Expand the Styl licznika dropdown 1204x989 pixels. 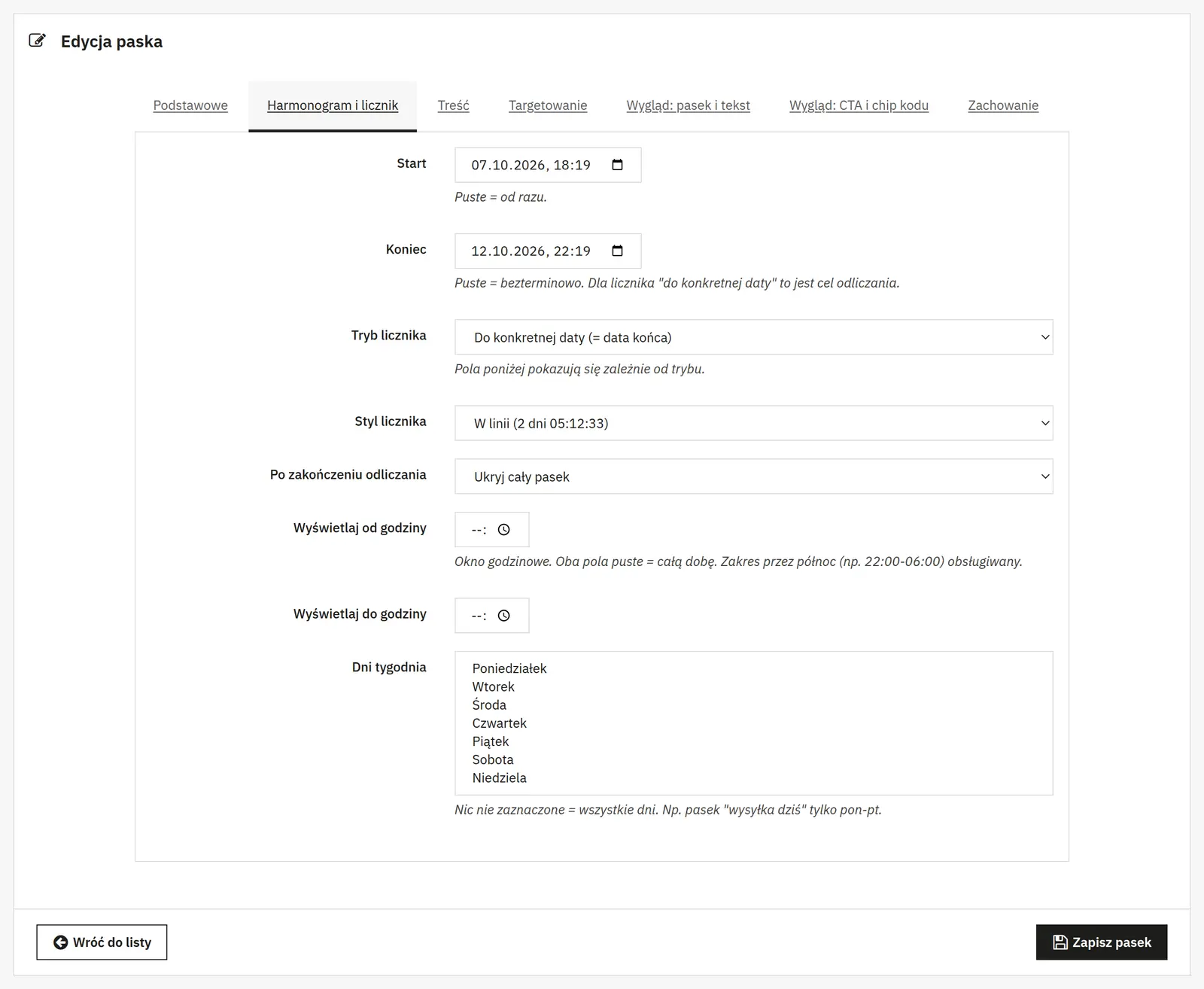(x=753, y=423)
